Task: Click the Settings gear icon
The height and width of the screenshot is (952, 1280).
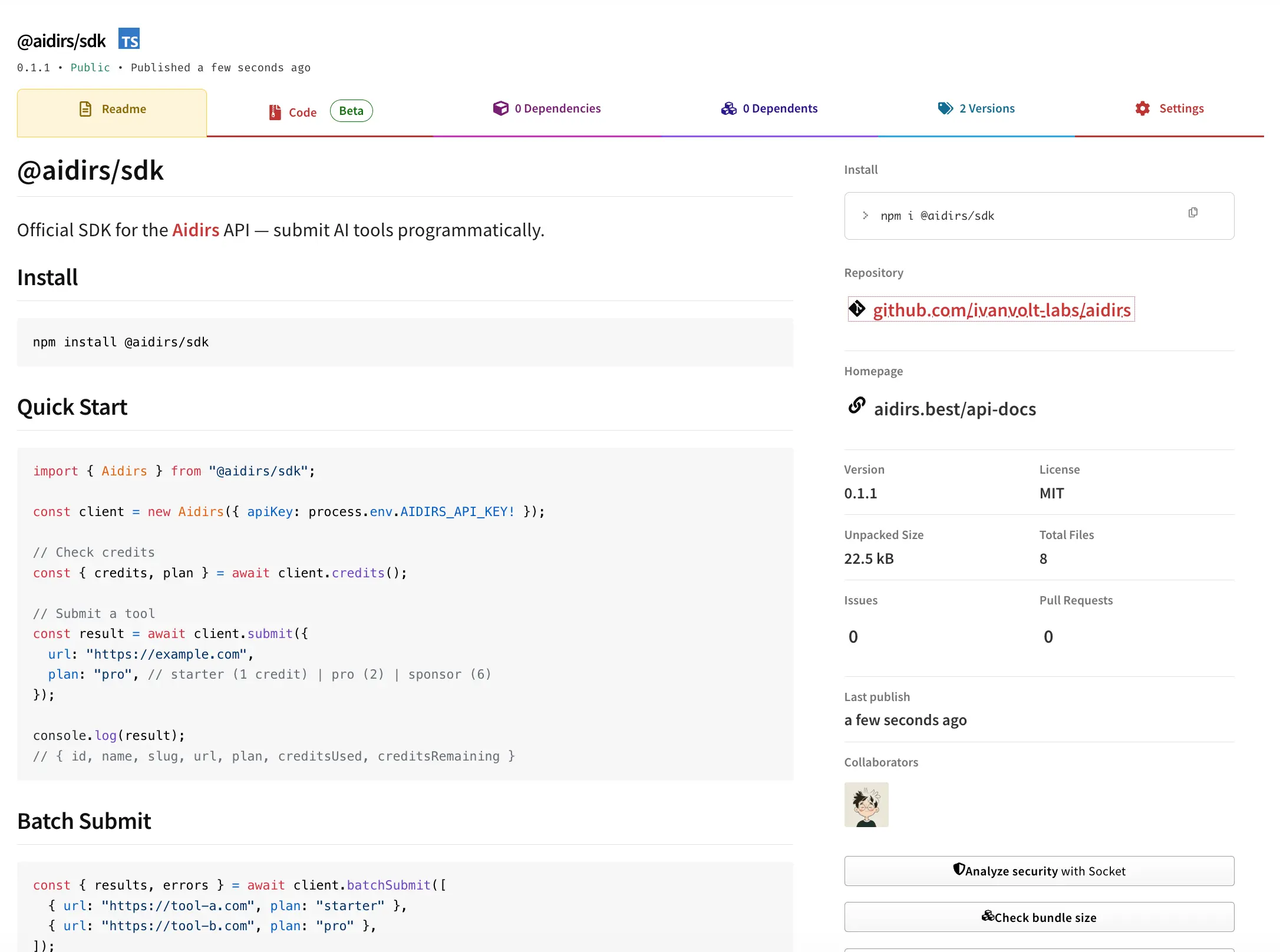Action: coord(1143,108)
